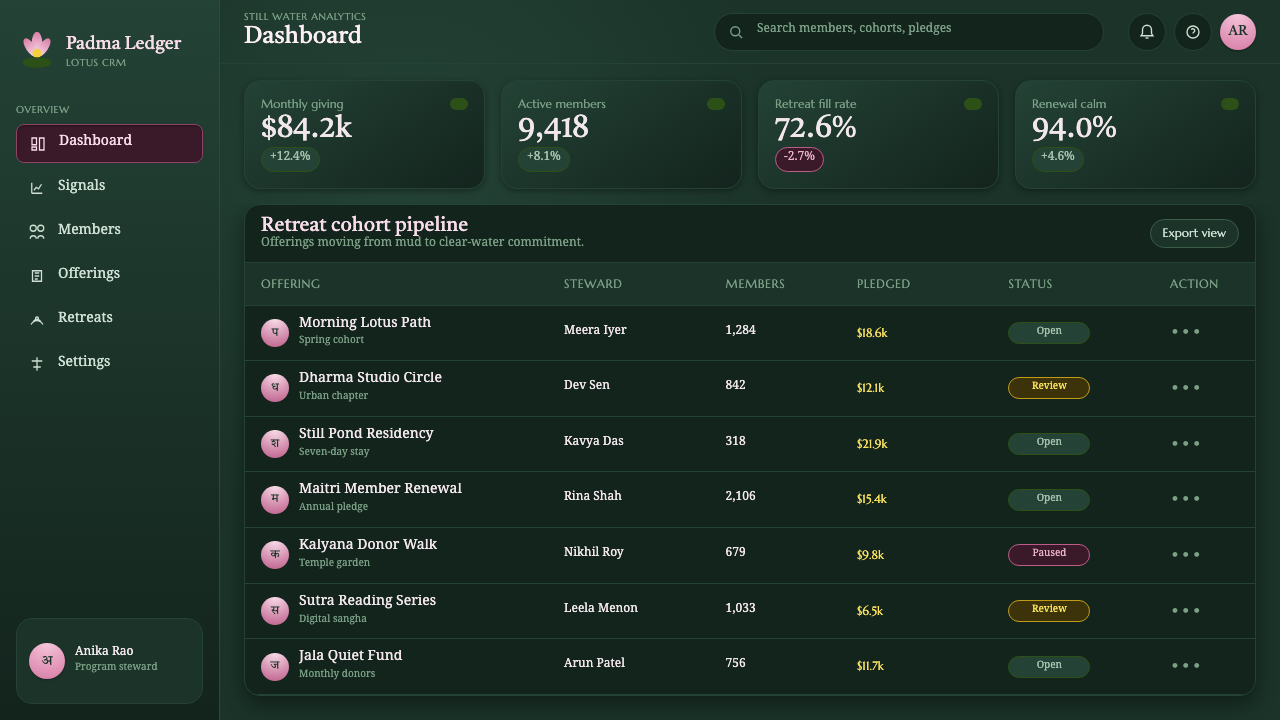Open actions menu for Still Pond Residency
This screenshot has height=720, width=1280.
pos(1186,443)
